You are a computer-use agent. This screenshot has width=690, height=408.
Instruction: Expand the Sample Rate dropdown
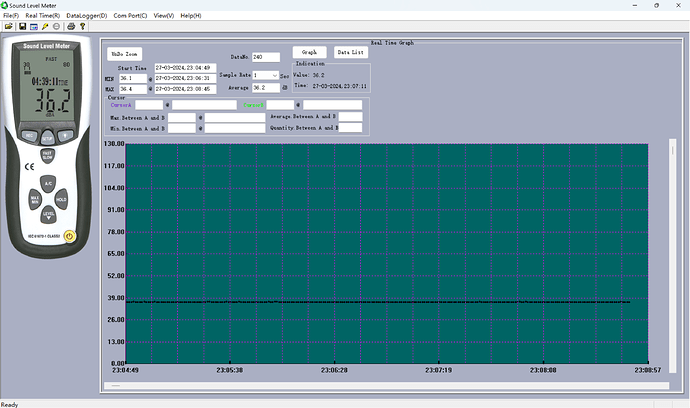[x=274, y=76]
